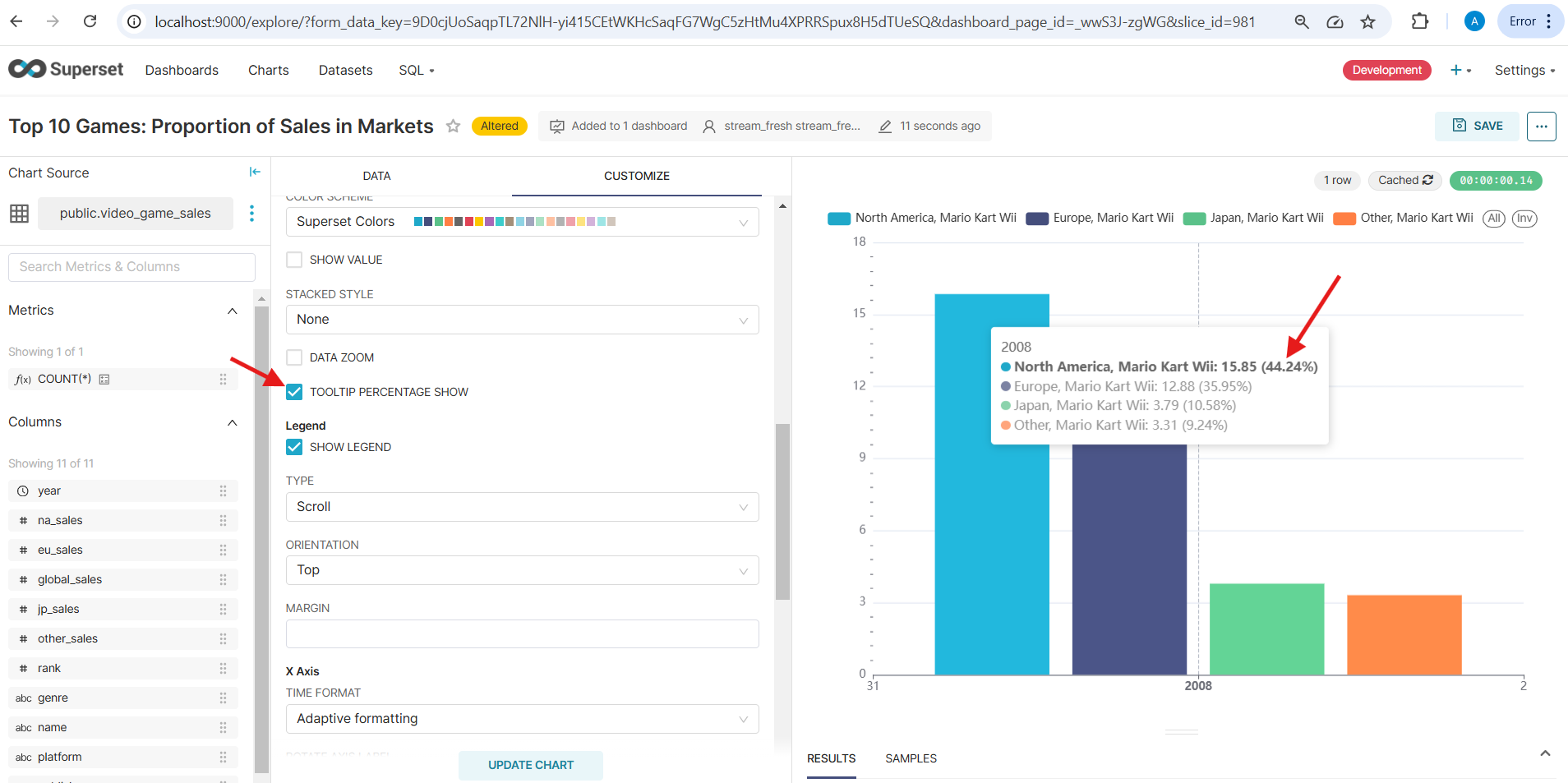Image resolution: width=1568 pixels, height=783 pixels.
Task: Switch to the DATA tab
Action: [x=376, y=176]
